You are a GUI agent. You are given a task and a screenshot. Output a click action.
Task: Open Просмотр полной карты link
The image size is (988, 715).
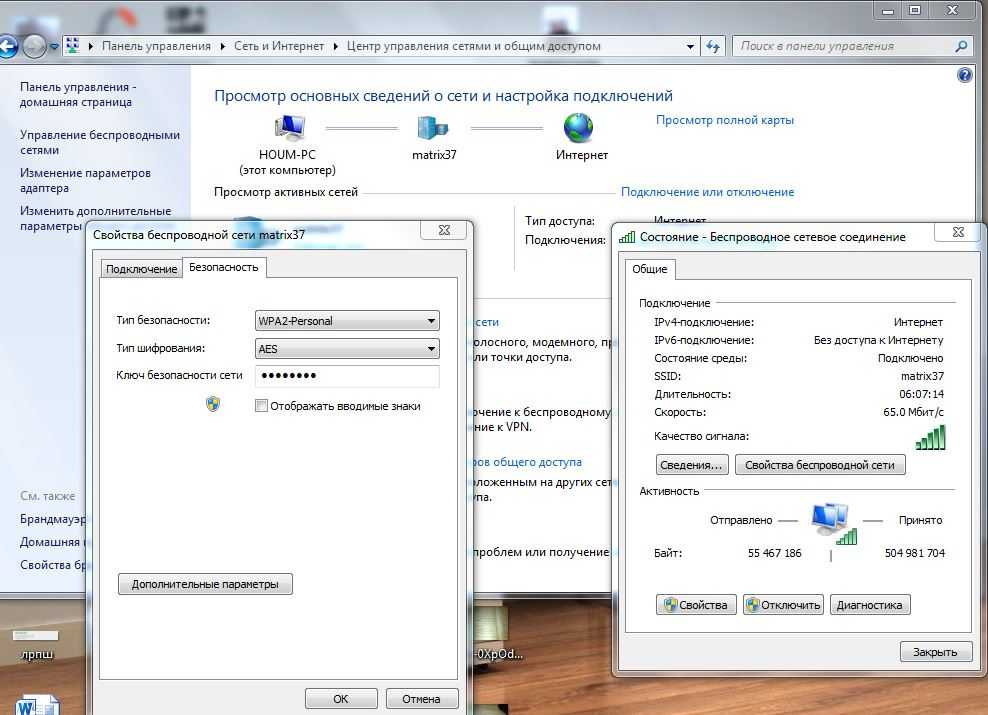725,120
